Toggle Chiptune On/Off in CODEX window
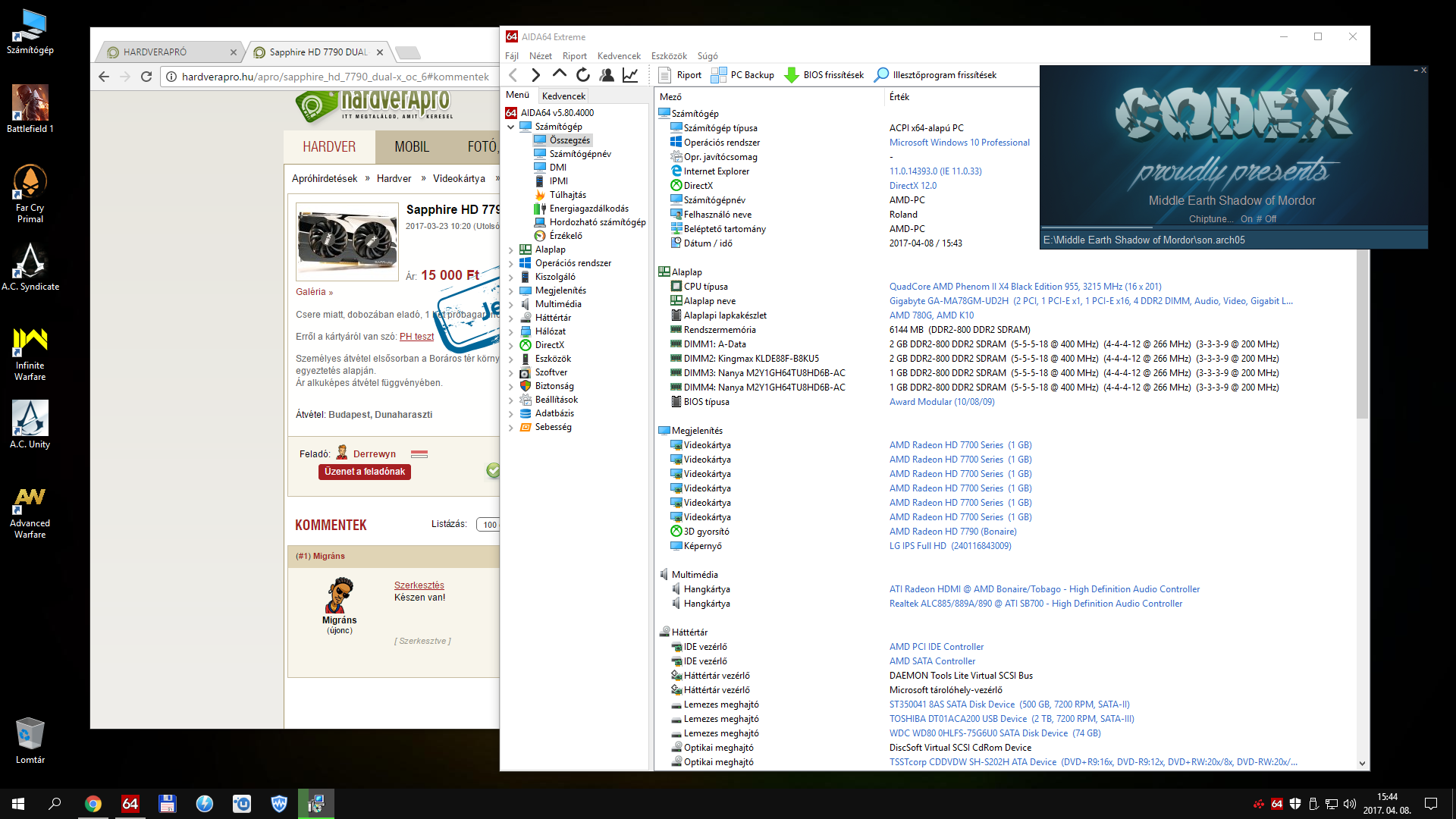Viewport: 1456px width, 819px height. pos(1258,219)
